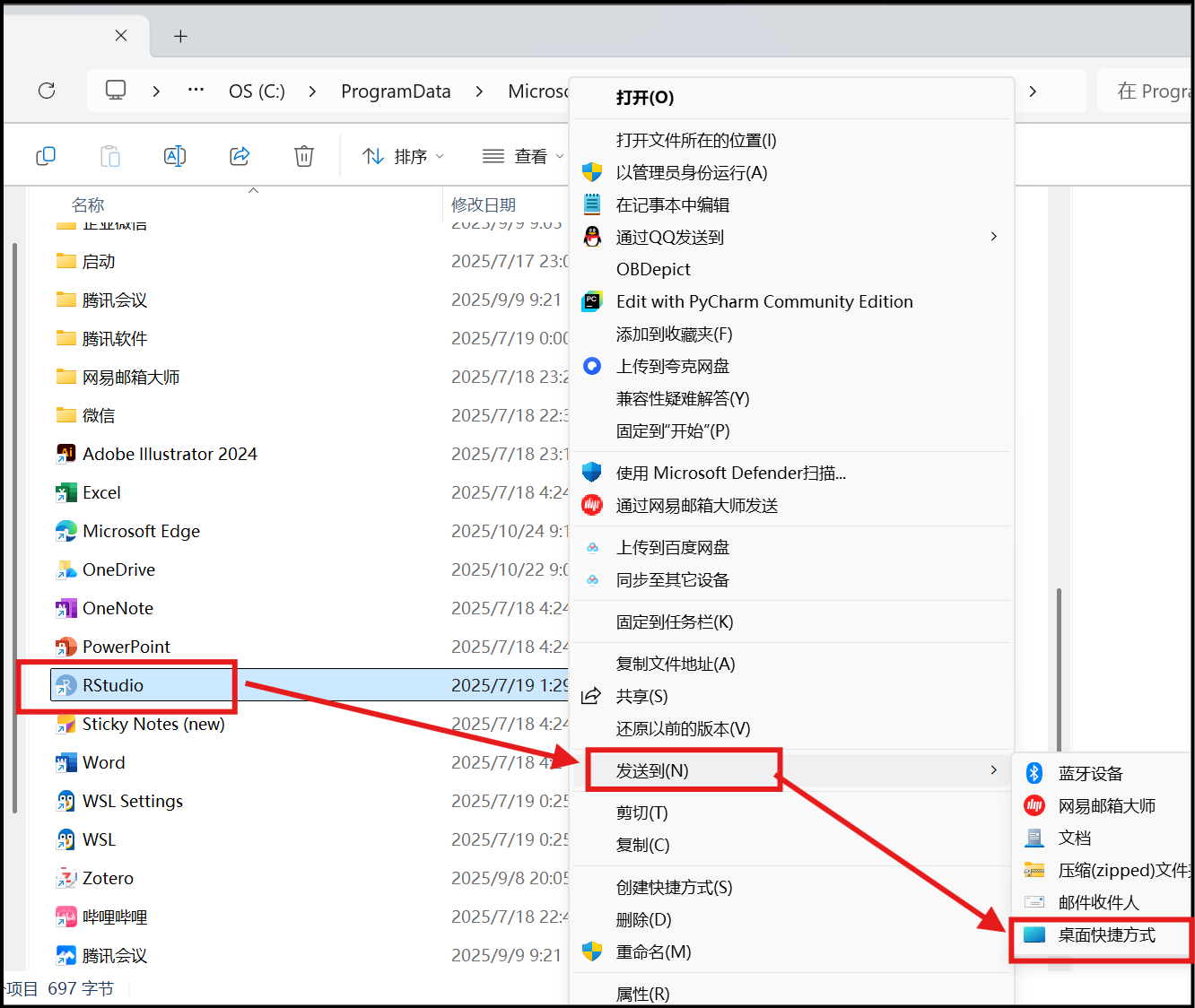Choose Edit with PyCharm Community Edition

pyautogui.click(x=792, y=301)
